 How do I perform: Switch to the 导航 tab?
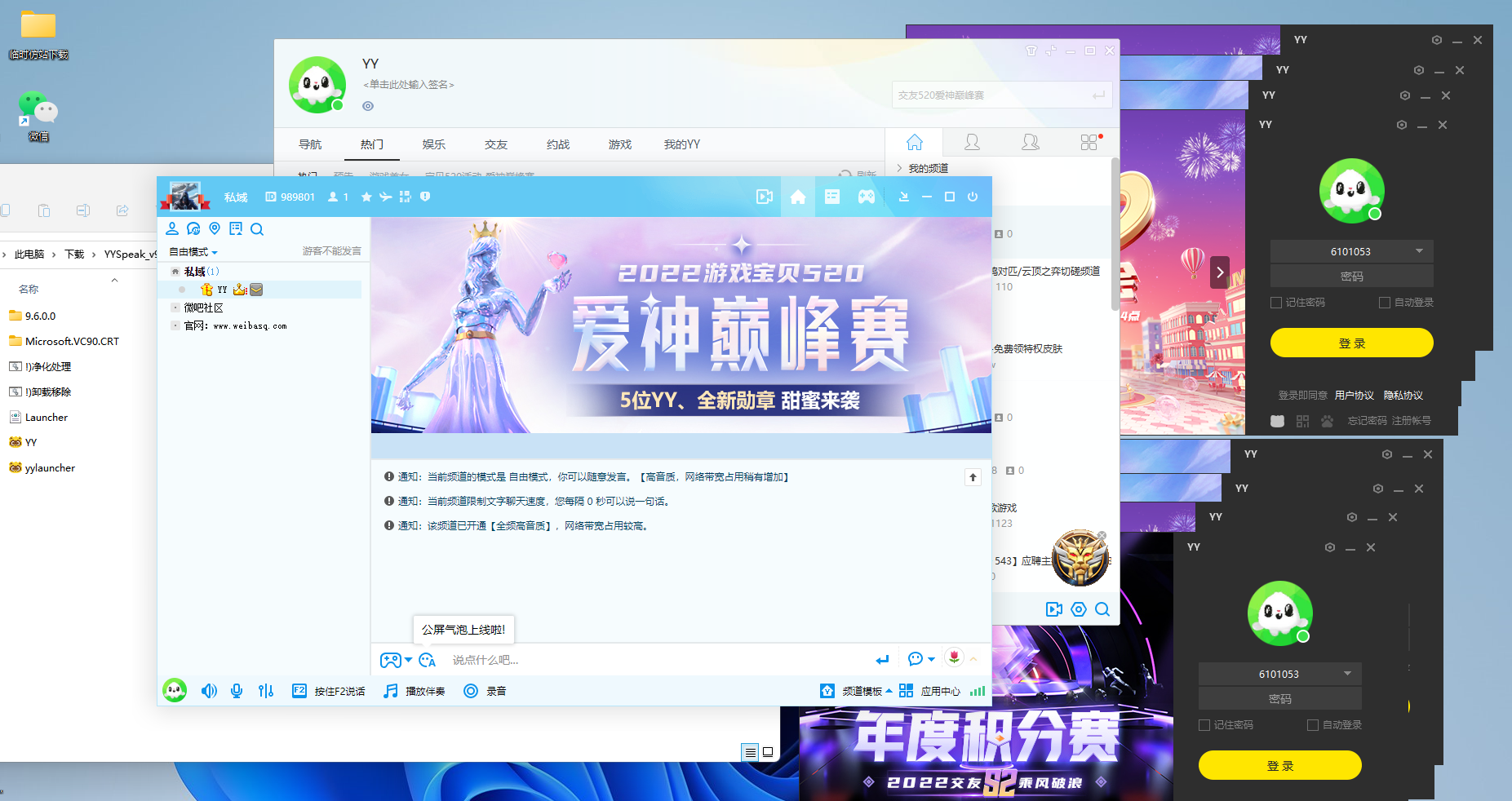point(310,144)
